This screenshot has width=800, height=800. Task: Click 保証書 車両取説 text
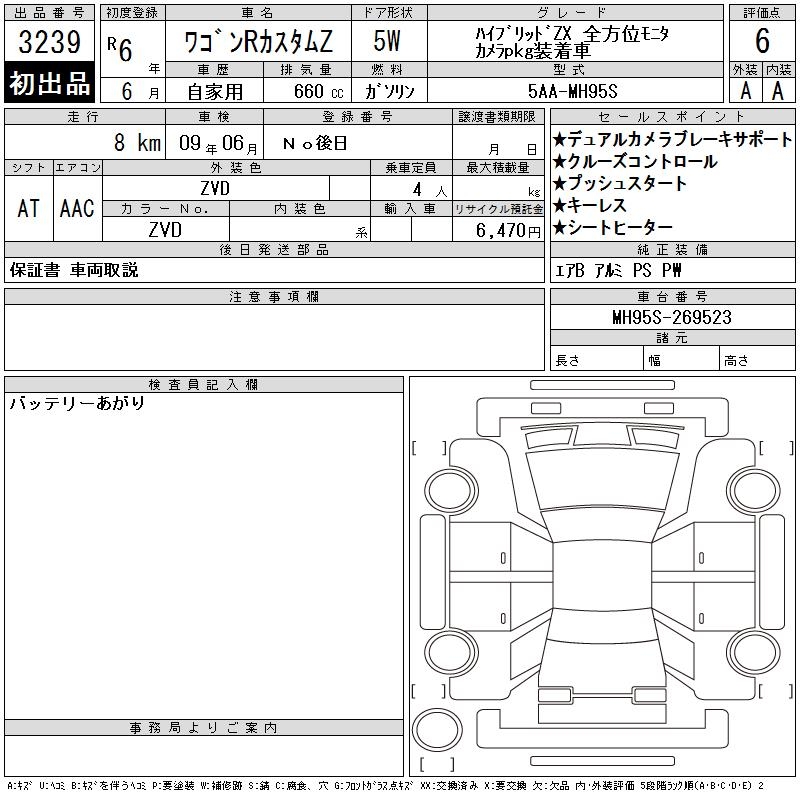coord(74,270)
